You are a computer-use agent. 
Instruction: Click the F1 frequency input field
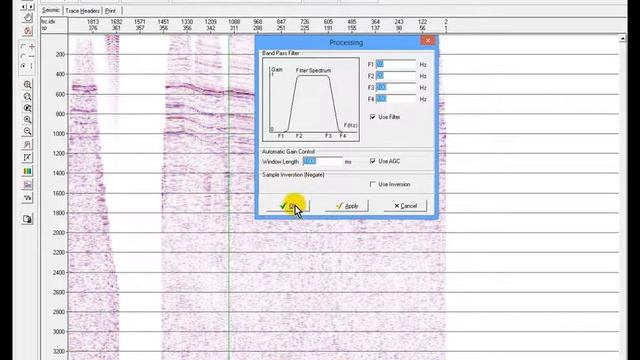[396, 64]
